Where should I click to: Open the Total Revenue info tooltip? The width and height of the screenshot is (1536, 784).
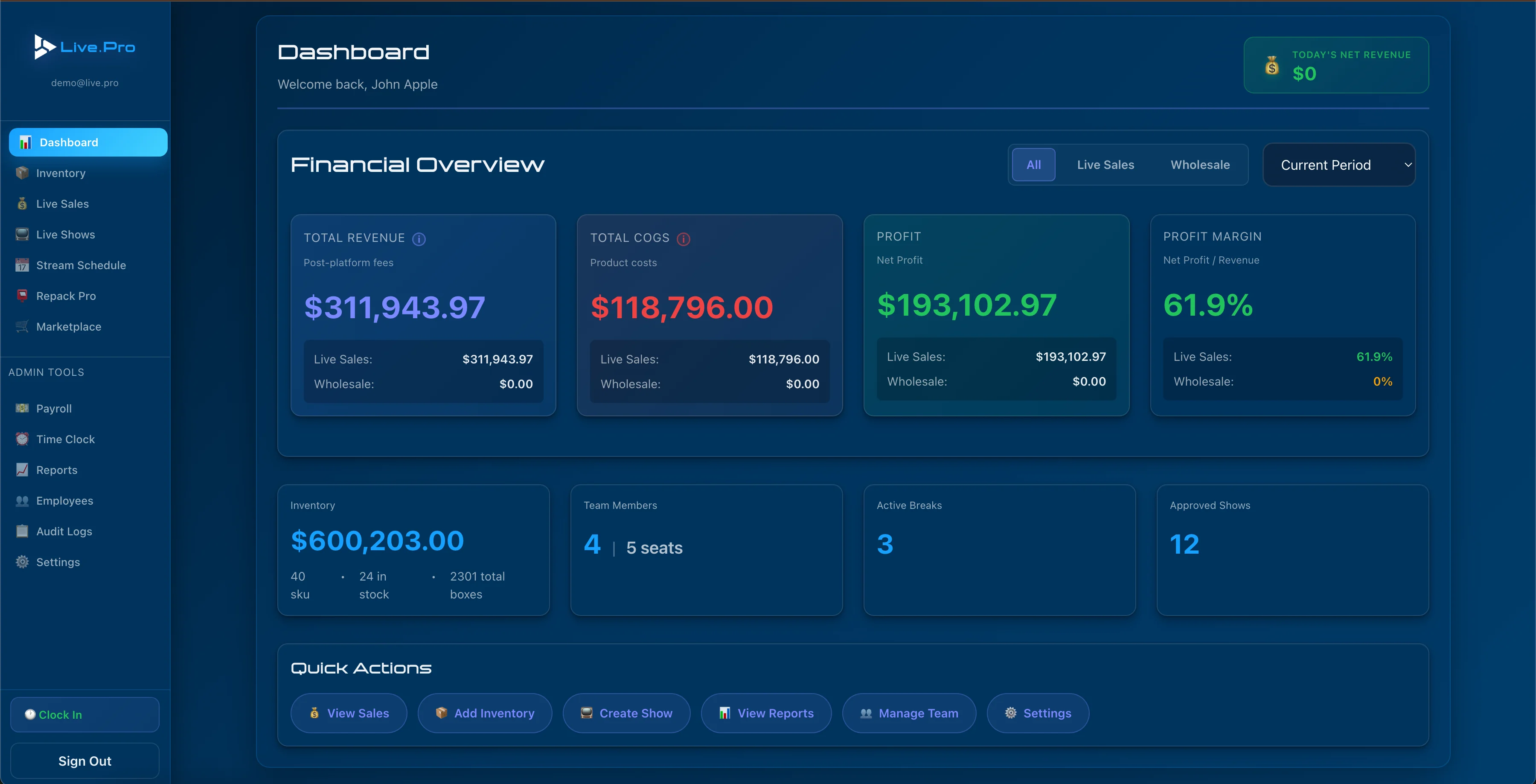tap(419, 239)
